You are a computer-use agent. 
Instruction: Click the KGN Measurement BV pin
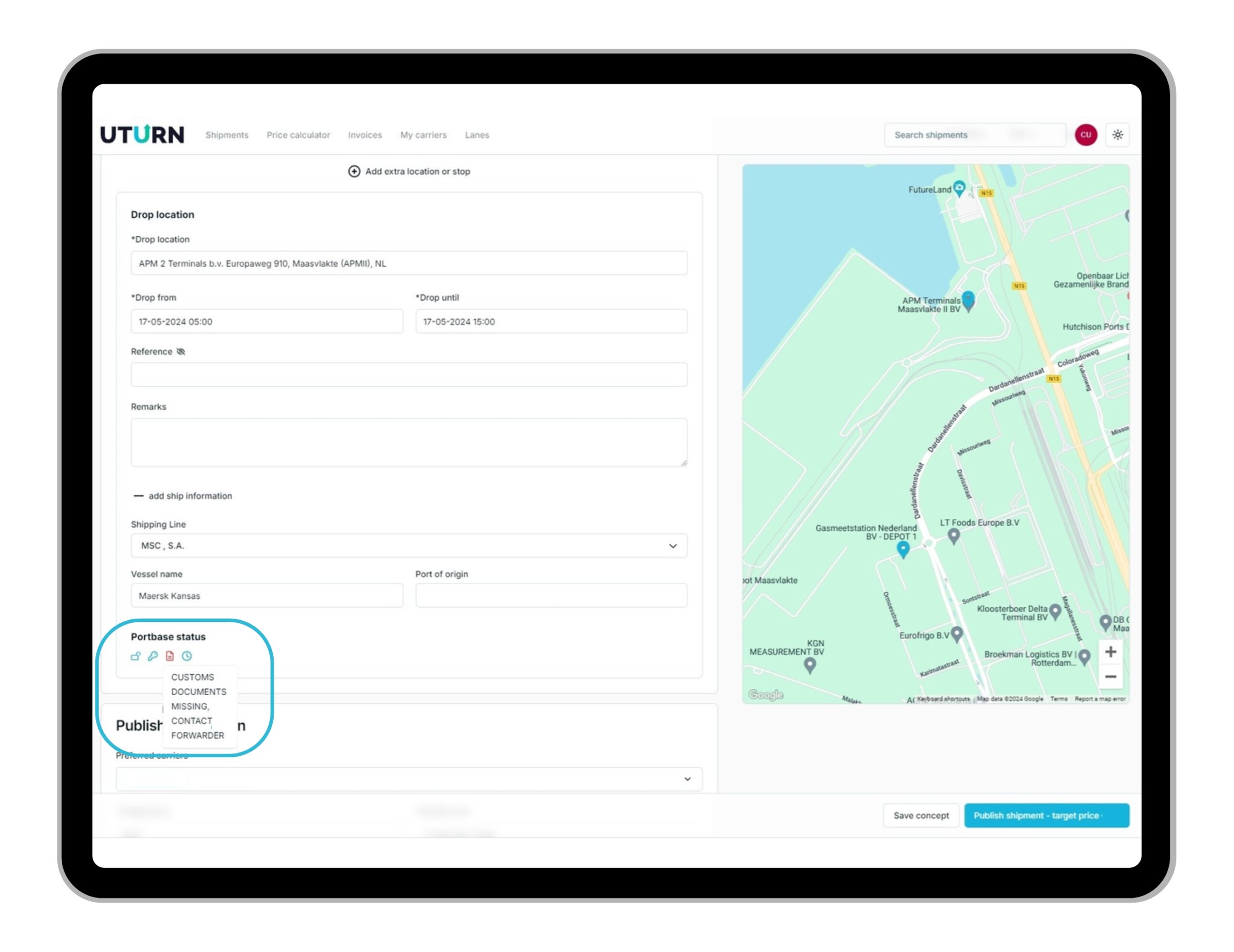809,666
